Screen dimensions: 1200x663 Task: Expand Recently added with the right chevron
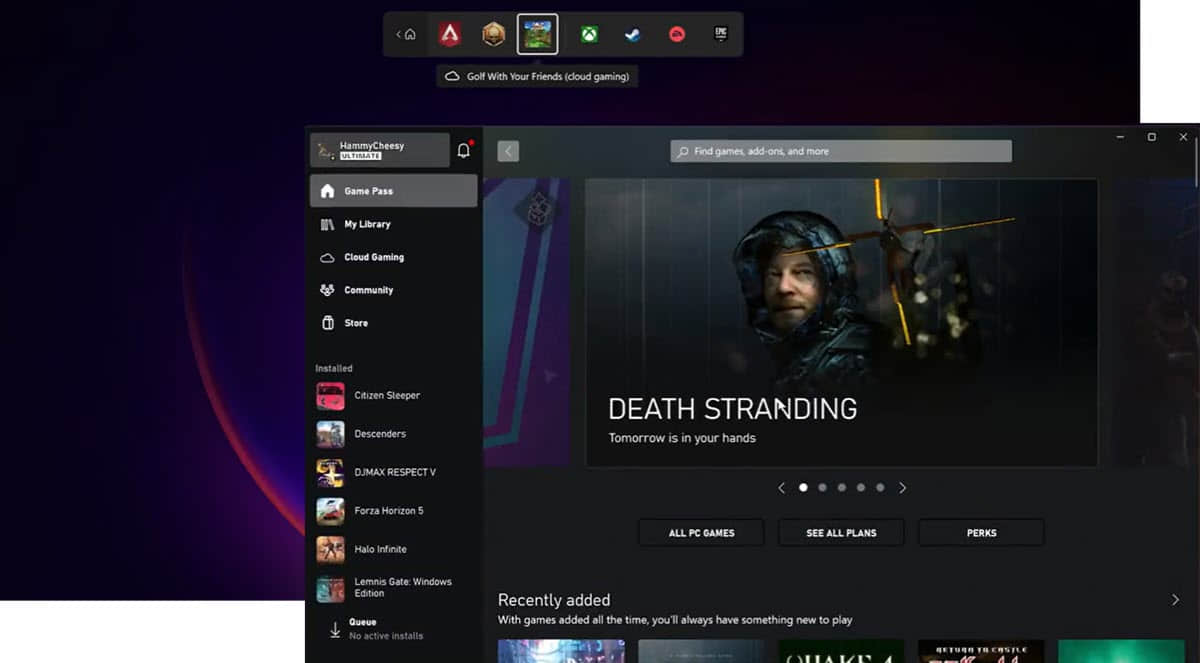coord(1175,600)
